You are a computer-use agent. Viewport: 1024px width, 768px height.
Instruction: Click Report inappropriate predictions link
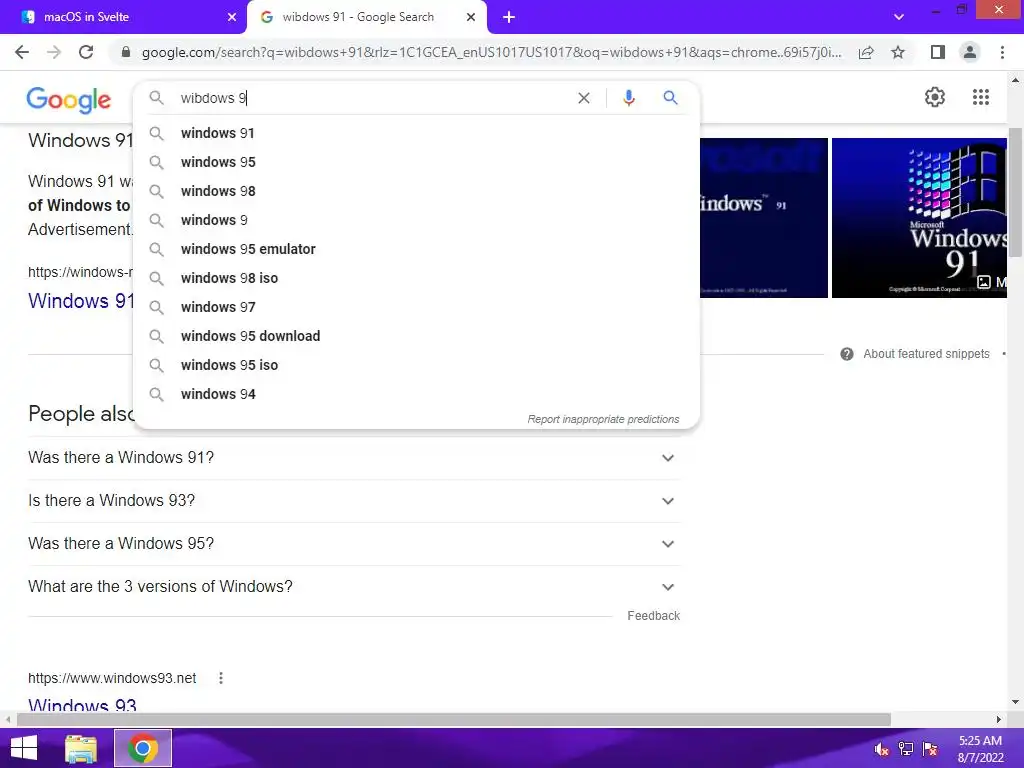pos(603,419)
